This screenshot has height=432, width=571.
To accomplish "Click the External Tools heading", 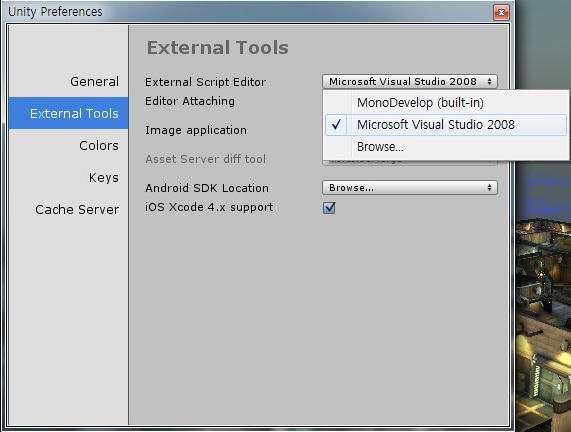I will tap(217, 48).
